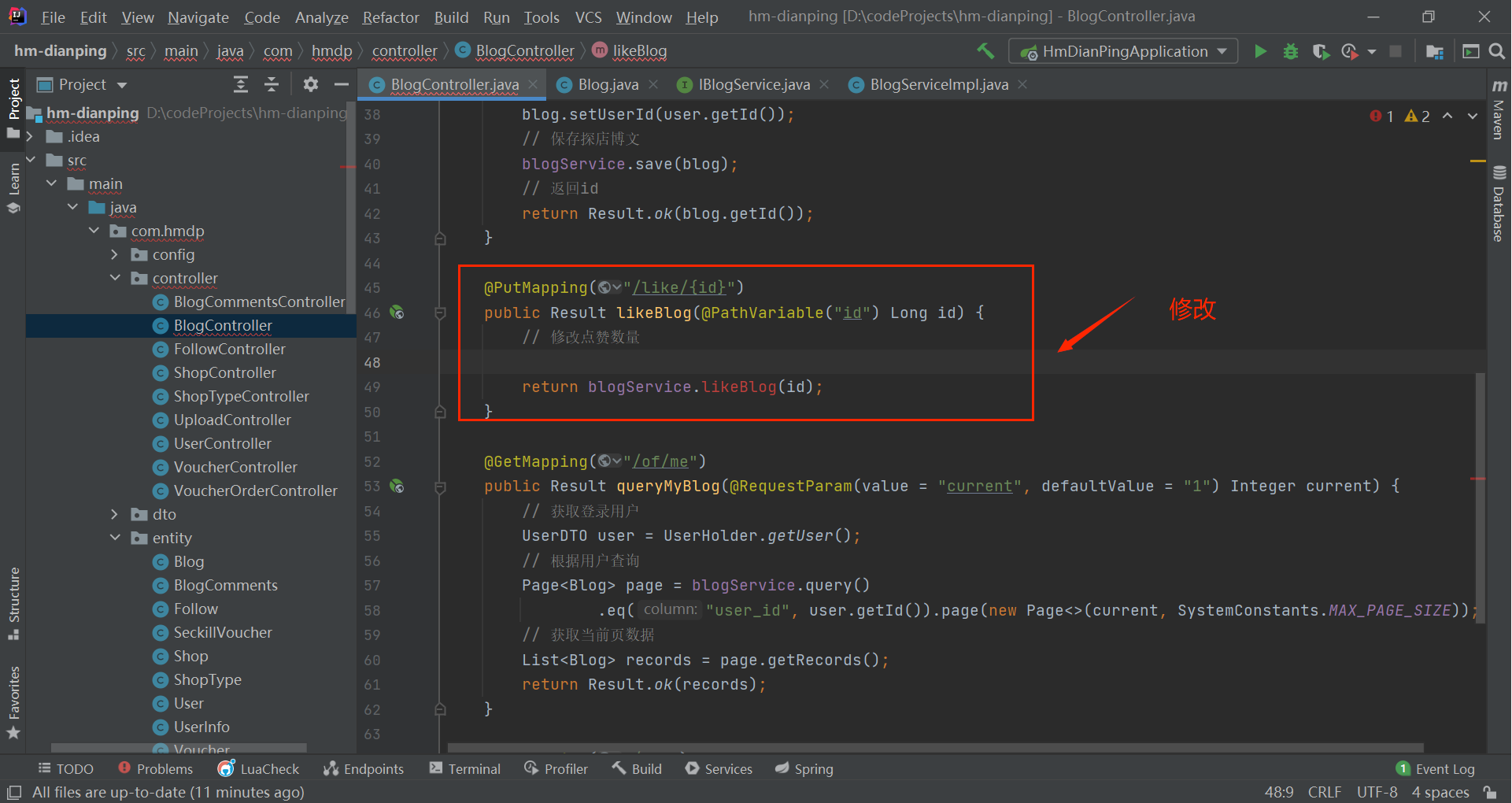The height and width of the screenshot is (803, 1512).
Task: Click the UTF-8 encoding status entry
Action: (1377, 792)
